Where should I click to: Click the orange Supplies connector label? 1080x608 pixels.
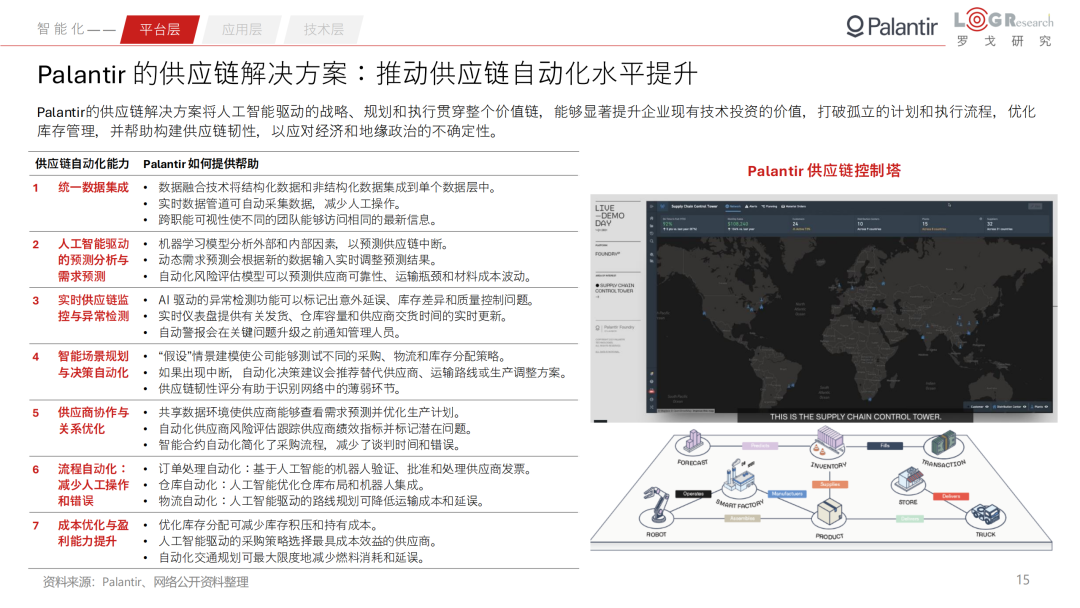click(x=829, y=484)
